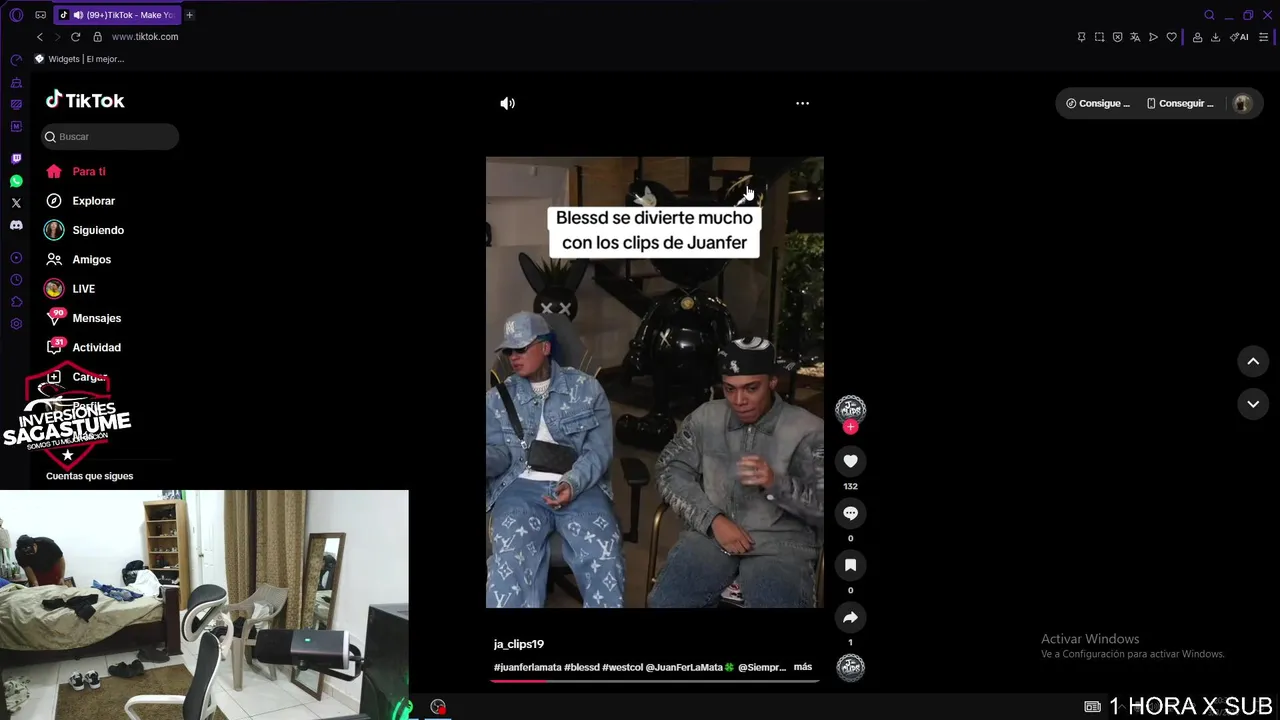Viewport: 1280px width, 720px height.
Task: Mute the TikTok video sound
Action: [508, 103]
